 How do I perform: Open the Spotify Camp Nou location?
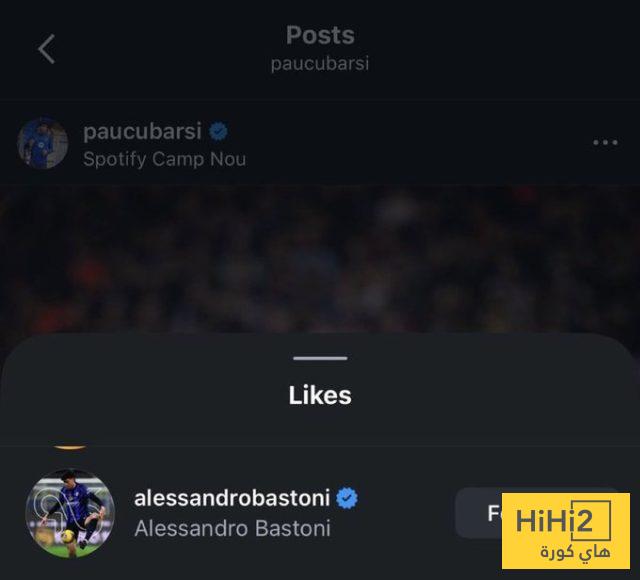click(x=164, y=159)
